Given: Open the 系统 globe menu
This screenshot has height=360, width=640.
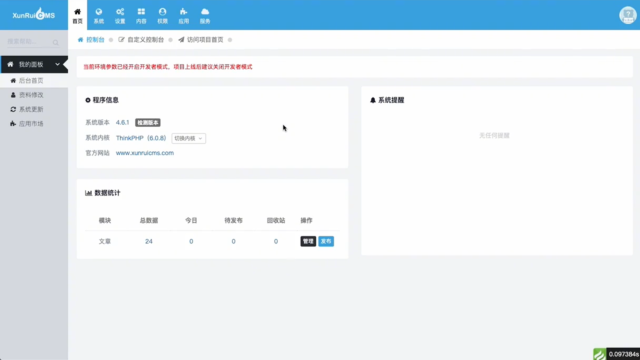Looking at the screenshot, I should pos(99,16).
